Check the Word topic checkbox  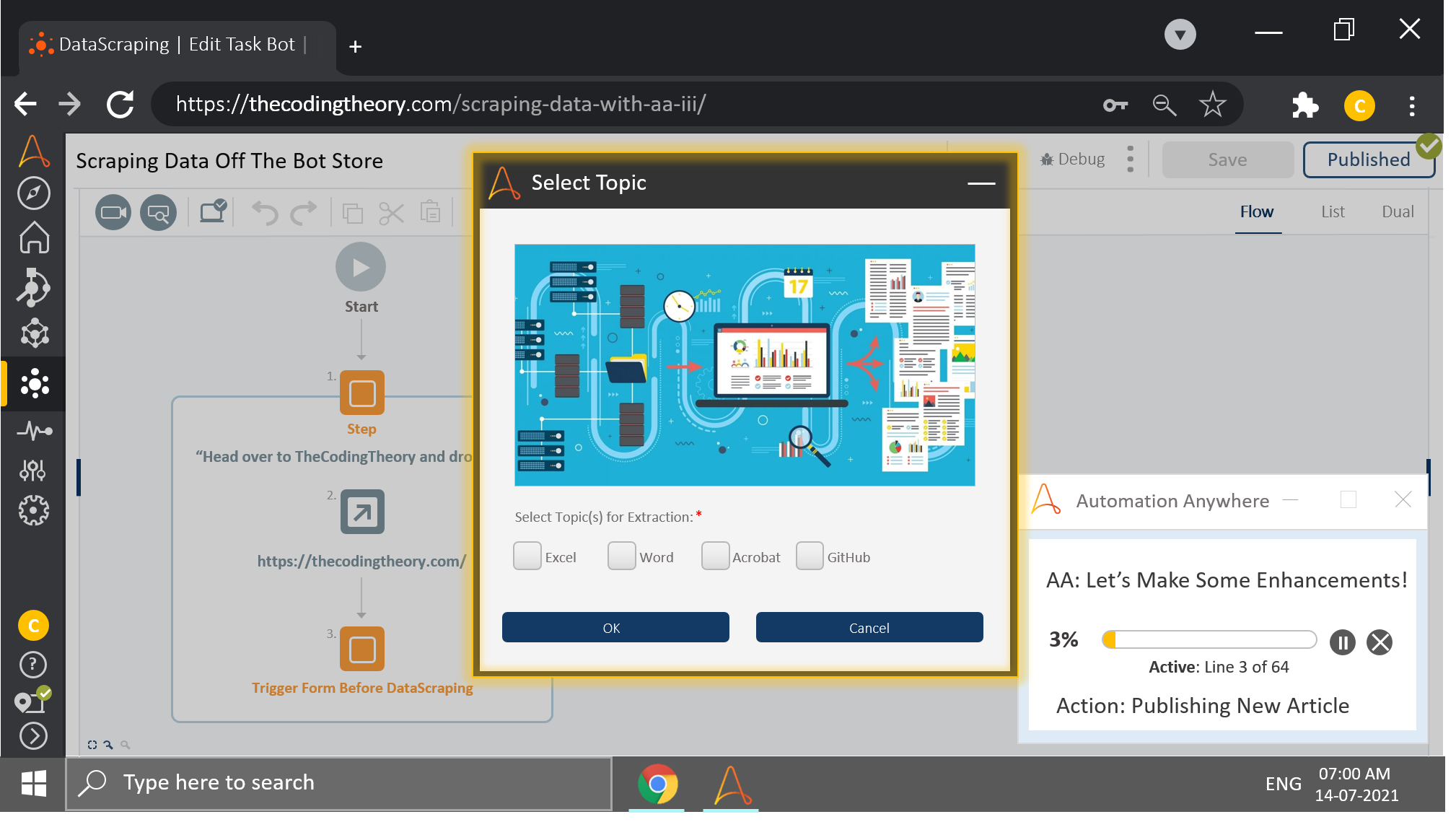[621, 556]
